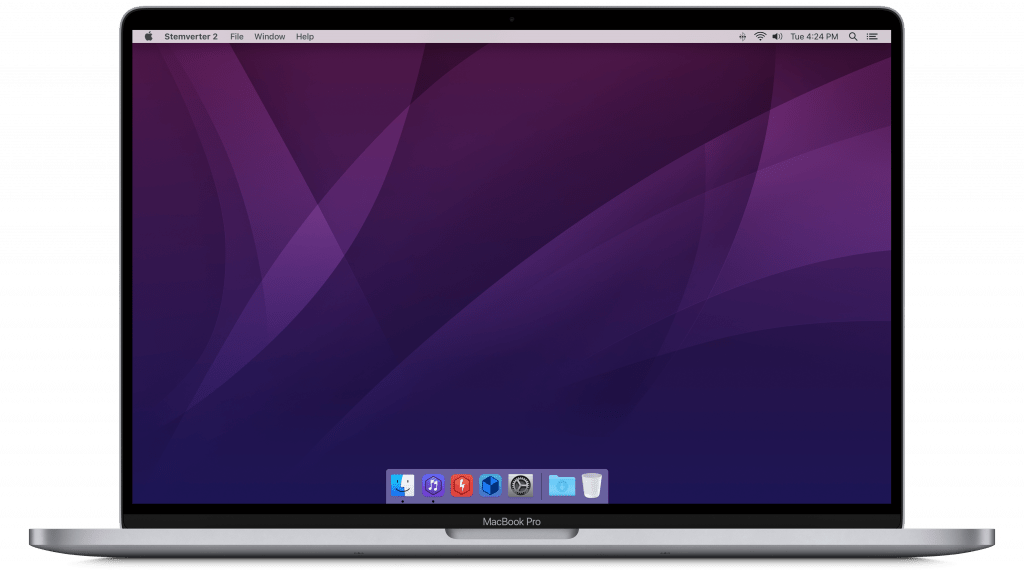Open the Notification Center list icon
Image resolution: width=1024 pixels, height=570 pixels.
tap(872, 37)
